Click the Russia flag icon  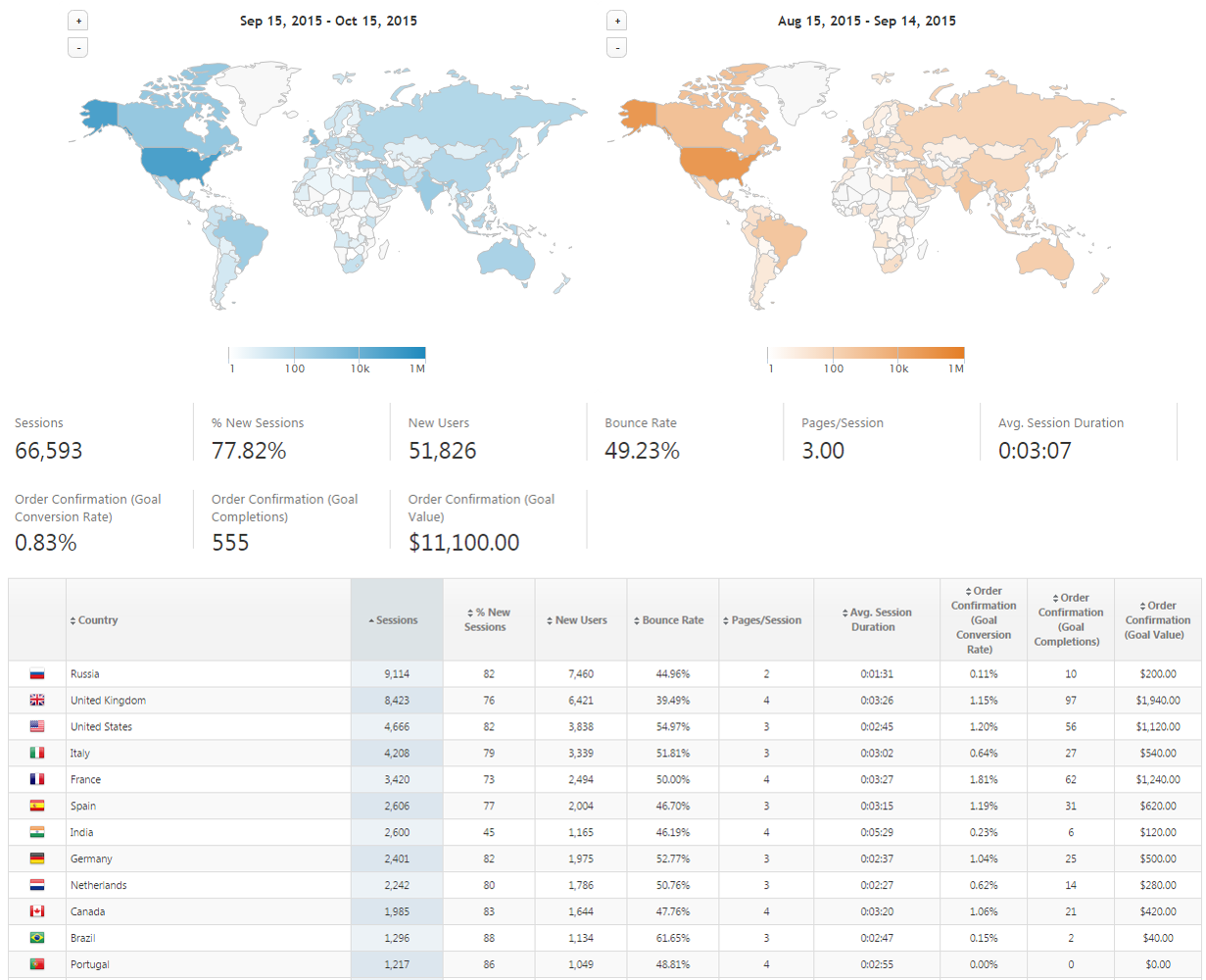(37, 674)
